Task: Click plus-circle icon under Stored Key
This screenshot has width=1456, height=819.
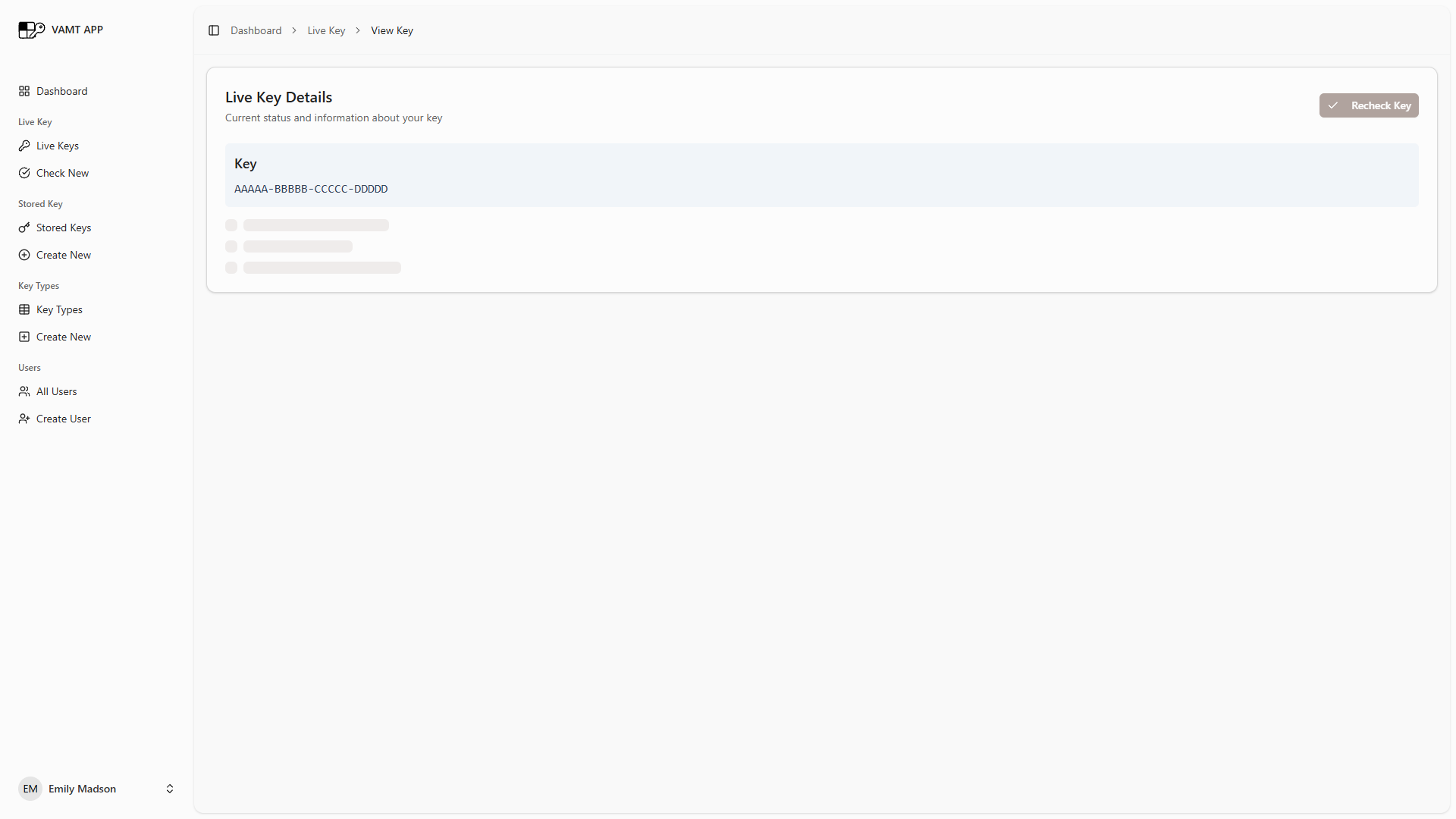Action: pos(24,255)
